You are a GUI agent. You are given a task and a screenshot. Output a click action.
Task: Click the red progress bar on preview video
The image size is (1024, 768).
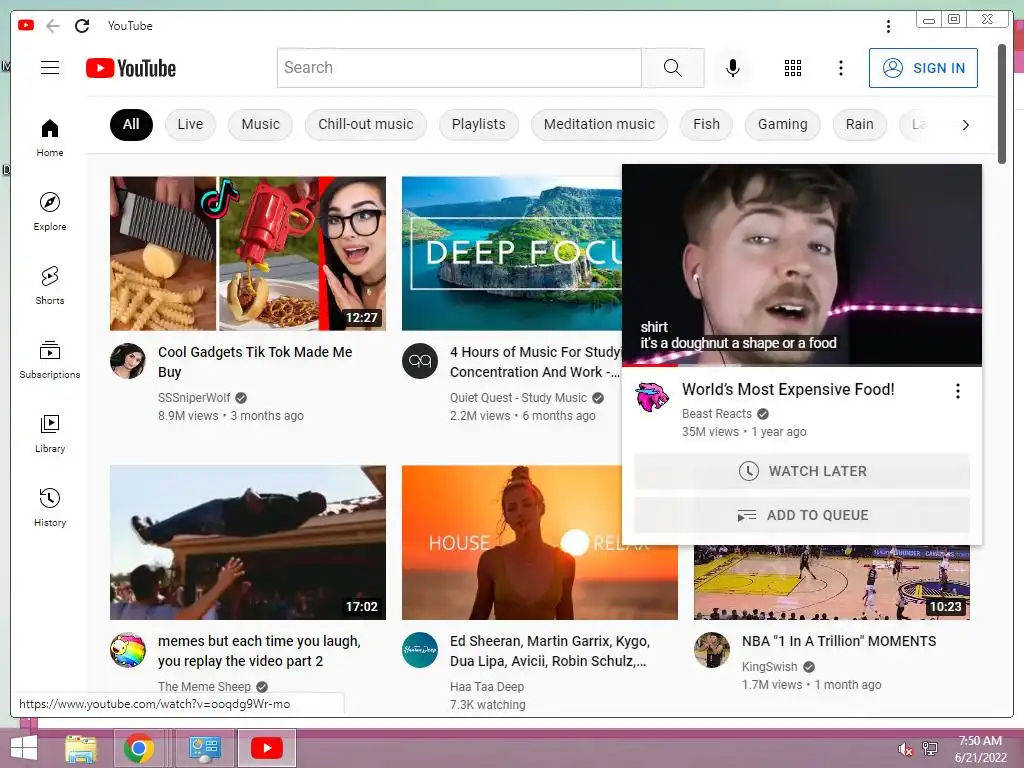[x=650, y=365]
